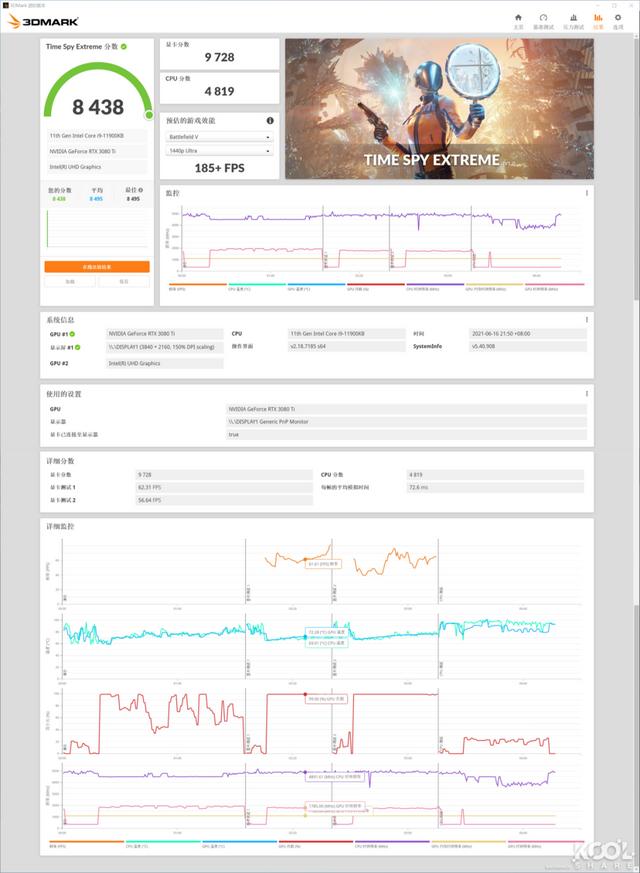Click the orange compare result online button
Viewport: 640px width, 873px height.
click(97, 267)
